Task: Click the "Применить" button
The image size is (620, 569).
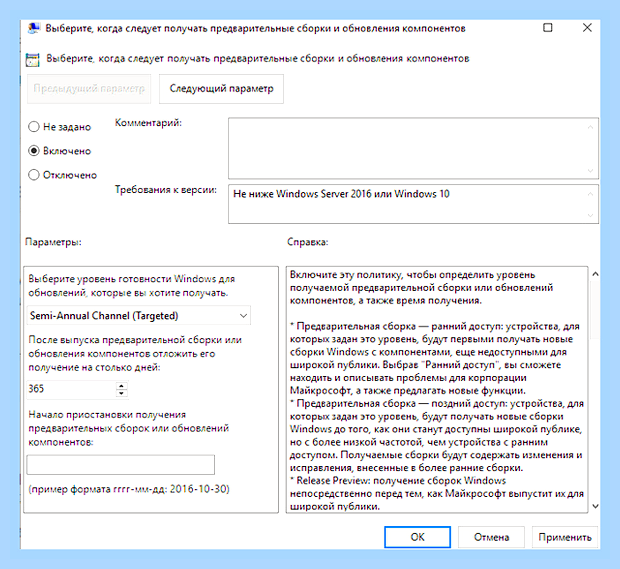Action: [565, 537]
